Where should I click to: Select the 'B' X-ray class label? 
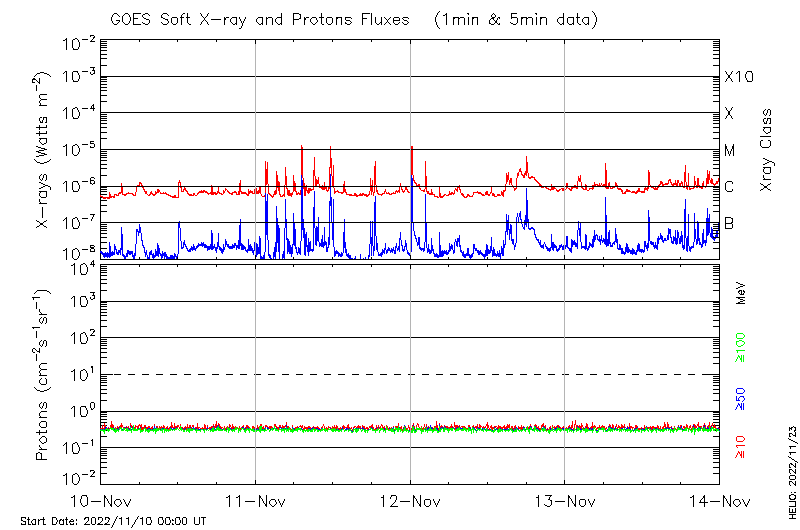pyautogui.click(x=729, y=223)
